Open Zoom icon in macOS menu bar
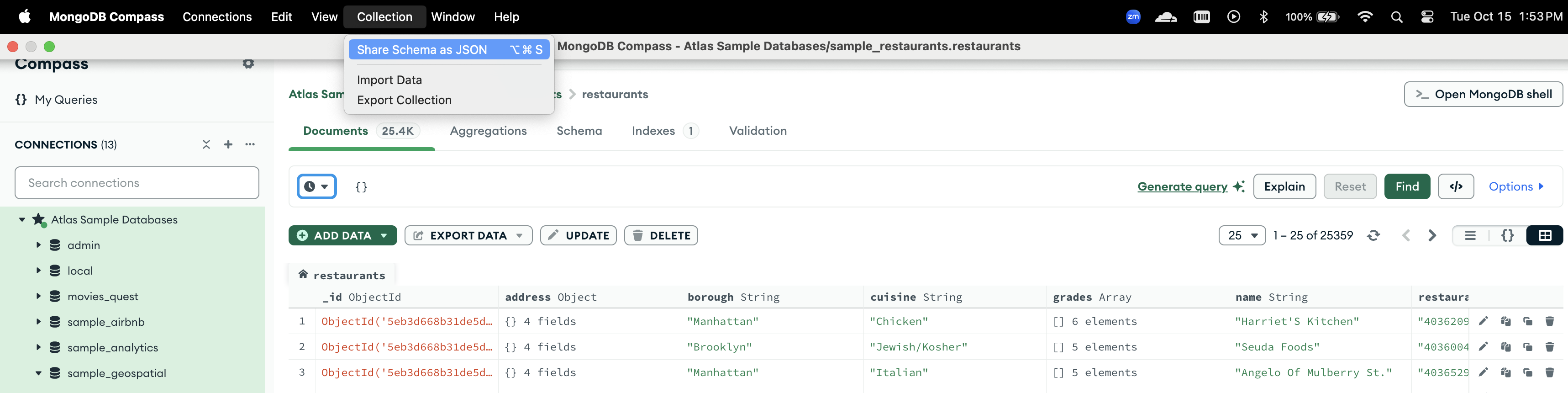The width and height of the screenshot is (1568, 393). tap(1133, 16)
